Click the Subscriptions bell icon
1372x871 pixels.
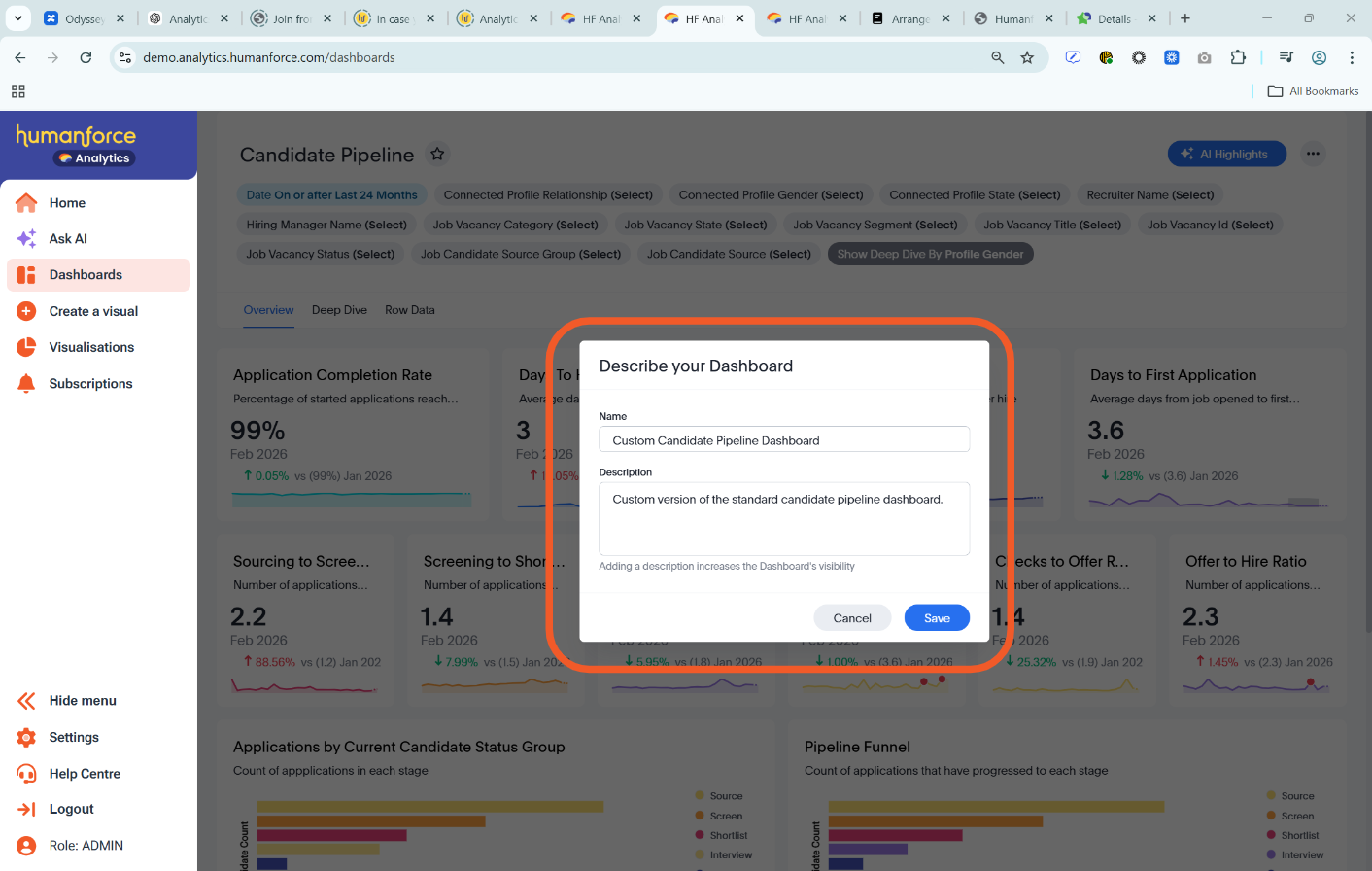point(26,384)
